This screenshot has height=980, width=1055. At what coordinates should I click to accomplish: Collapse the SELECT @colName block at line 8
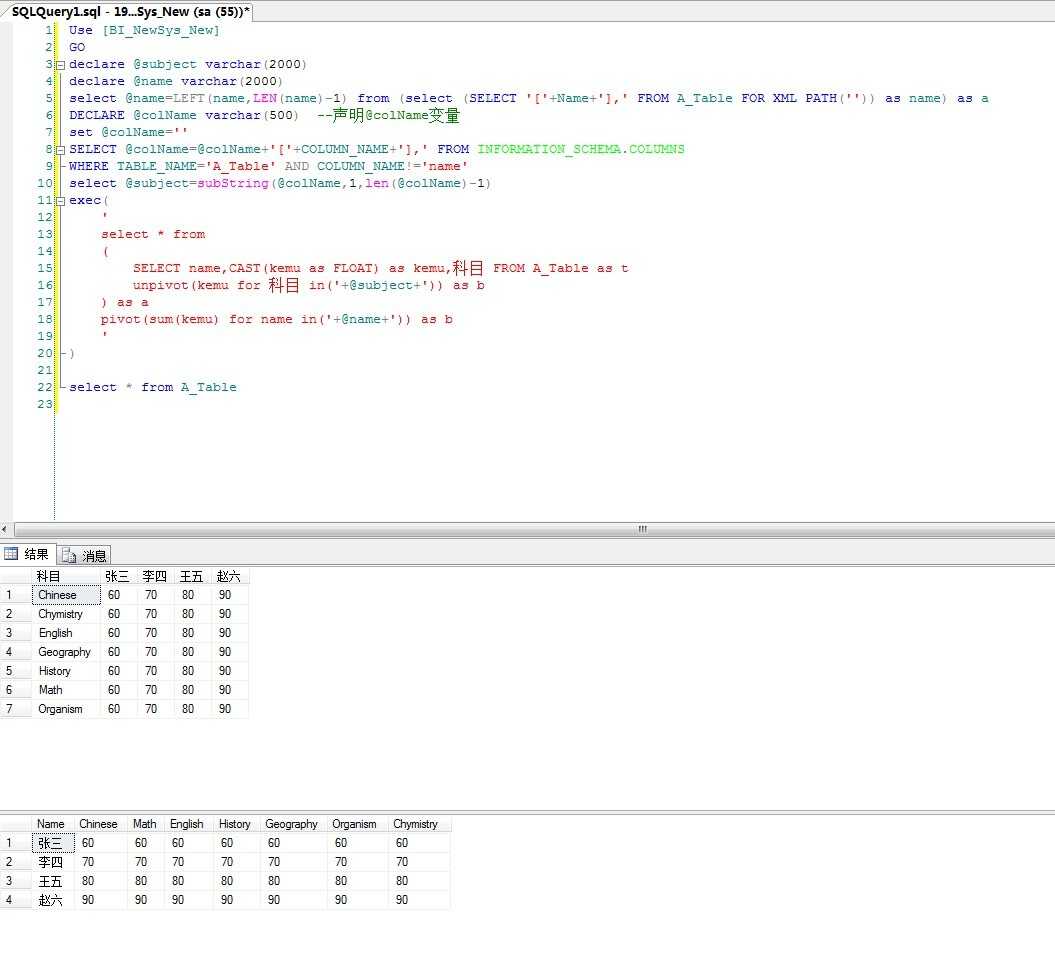pos(61,150)
